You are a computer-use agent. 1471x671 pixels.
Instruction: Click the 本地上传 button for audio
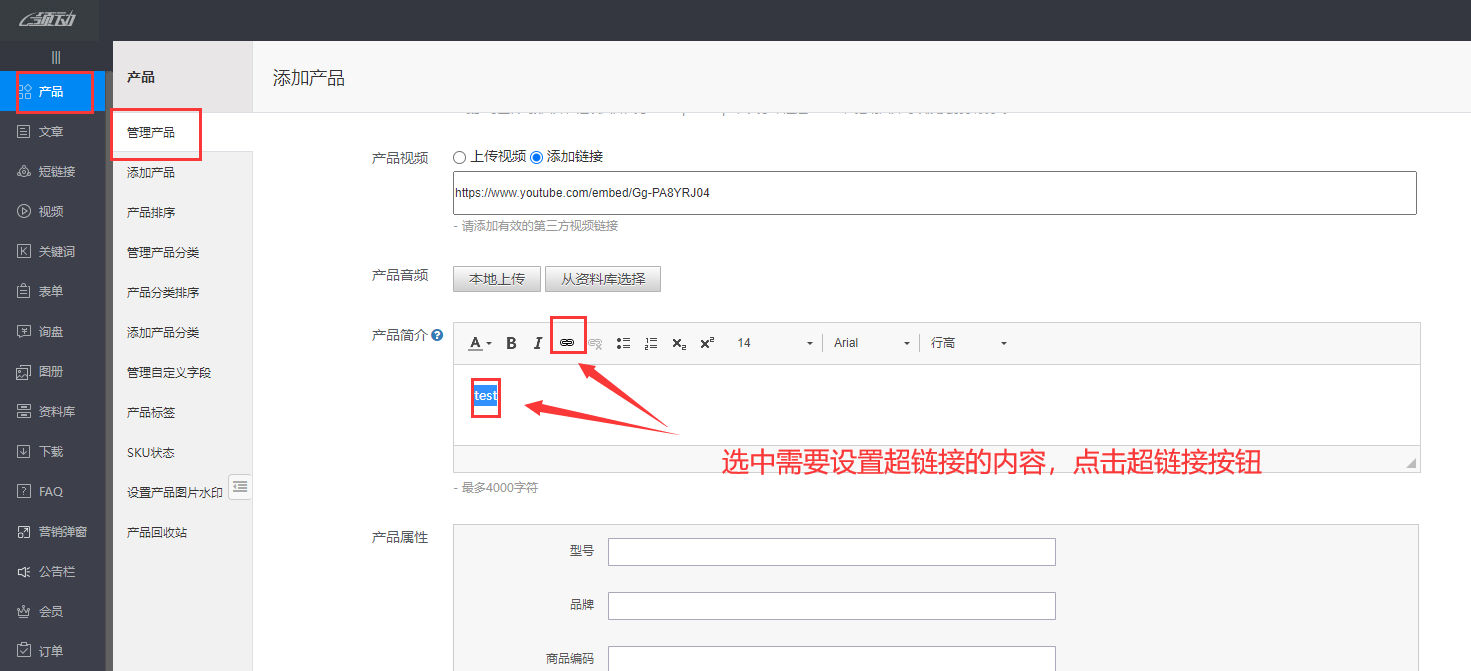pos(496,278)
